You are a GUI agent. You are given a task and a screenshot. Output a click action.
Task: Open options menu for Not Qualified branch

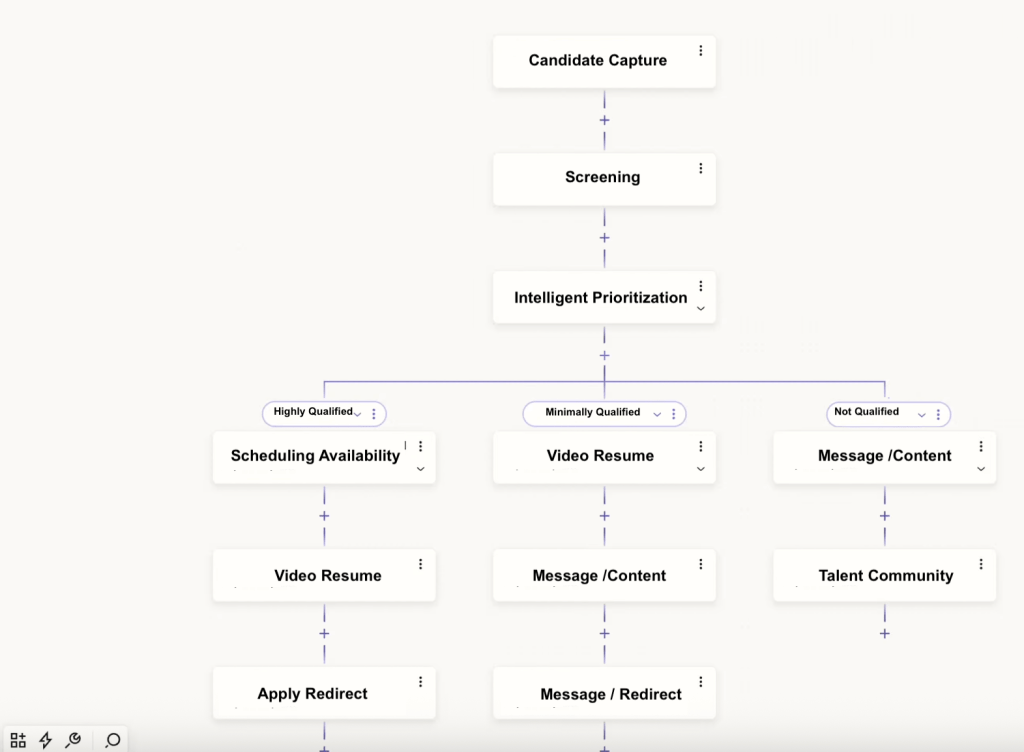[938, 414]
